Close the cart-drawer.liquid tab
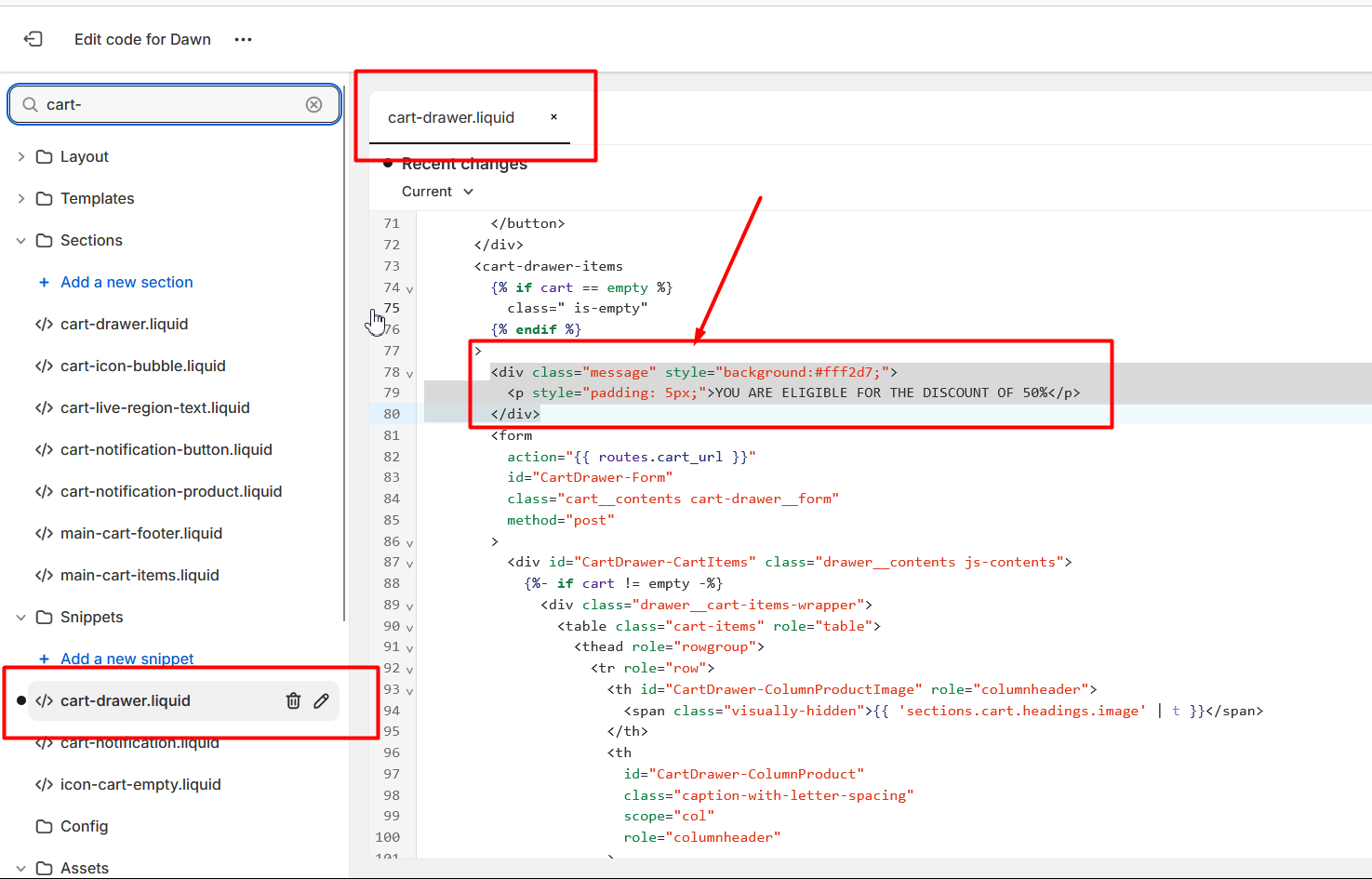The width and height of the screenshot is (1372, 879). click(553, 116)
